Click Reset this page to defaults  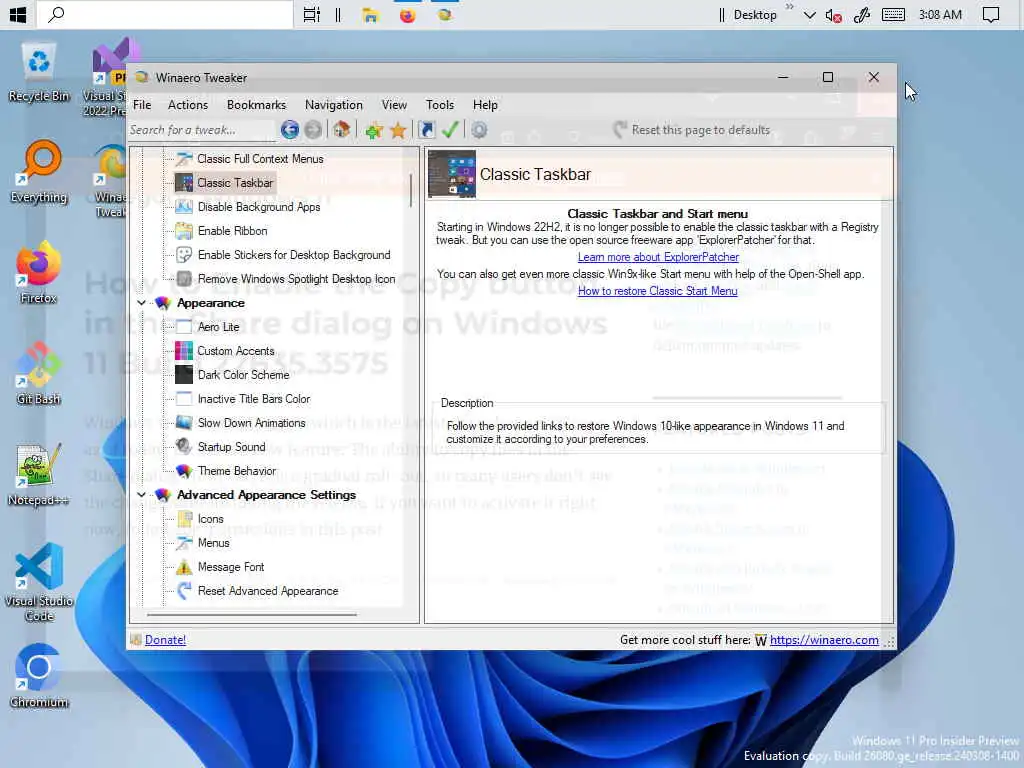click(692, 130)
